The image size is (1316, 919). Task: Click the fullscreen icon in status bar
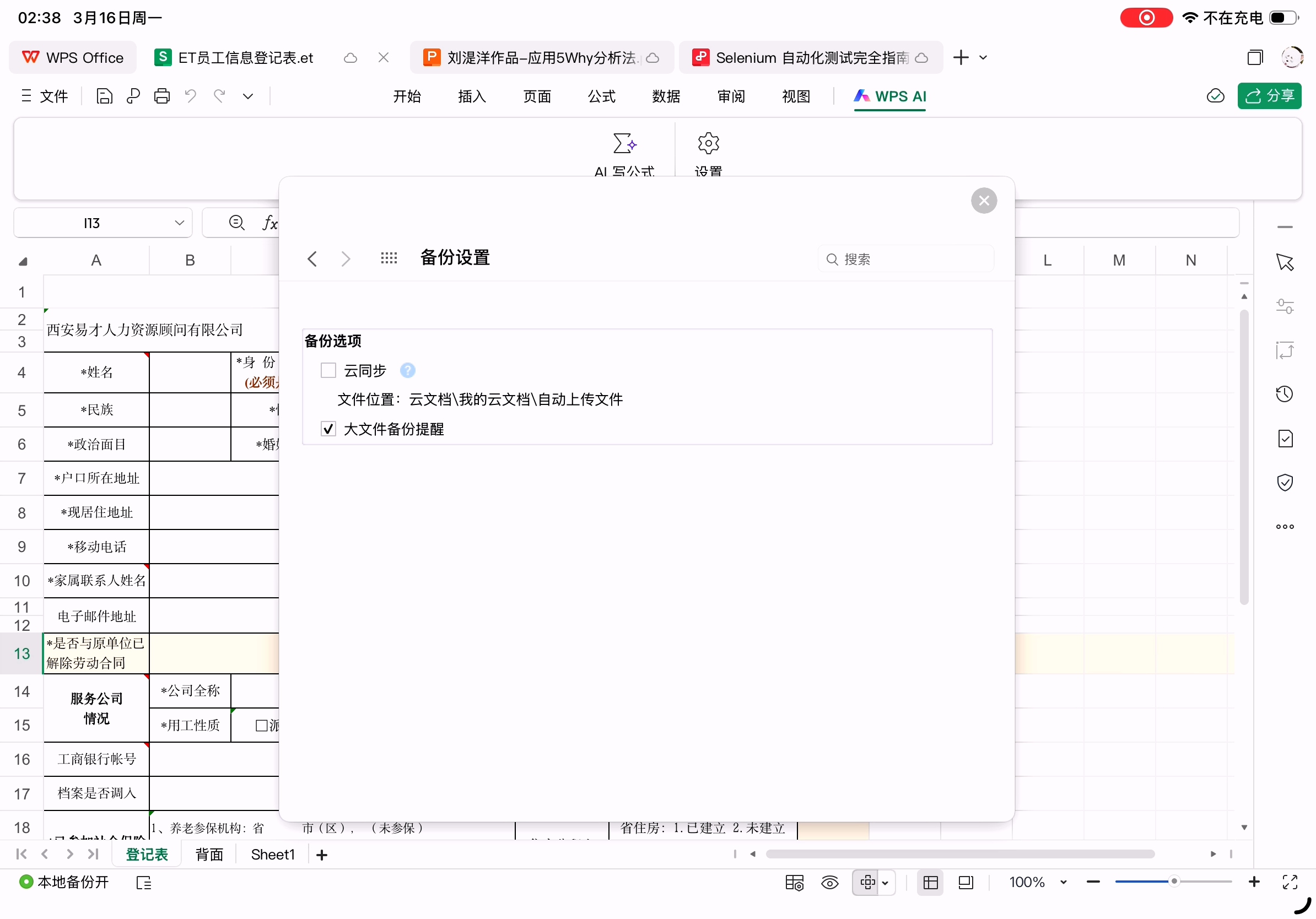(x=1290, y=882)
